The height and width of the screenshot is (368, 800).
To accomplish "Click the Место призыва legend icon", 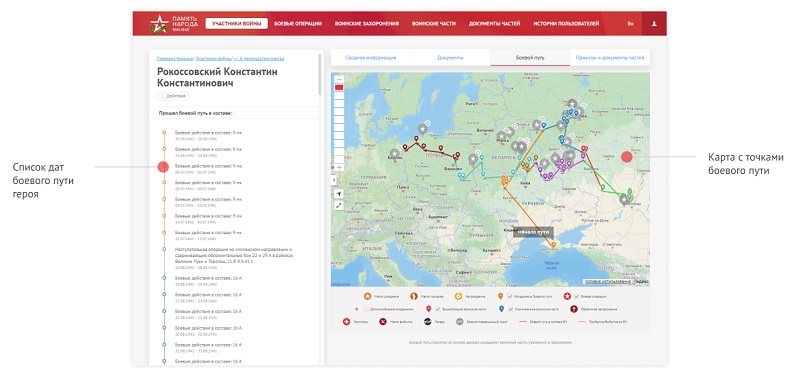I will (413, 296).
